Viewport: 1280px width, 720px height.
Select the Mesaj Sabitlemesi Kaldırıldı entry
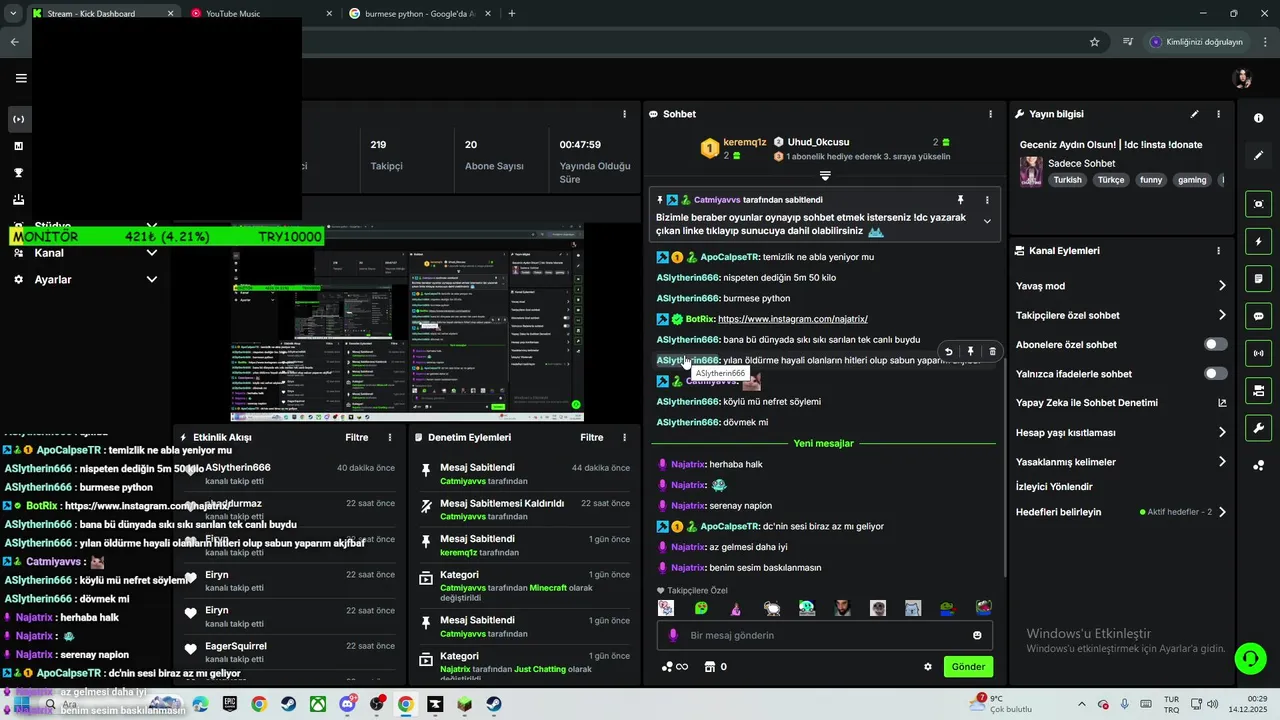pos(524,510)
